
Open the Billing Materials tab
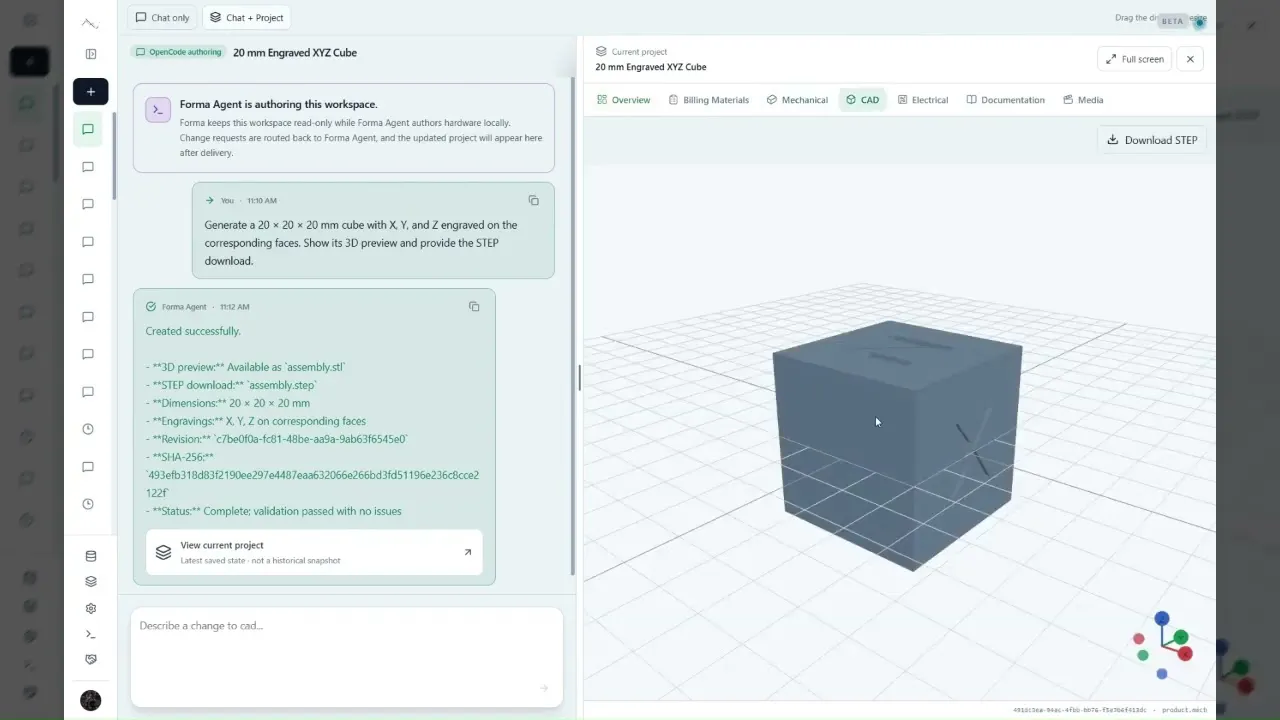click(709, 100)
